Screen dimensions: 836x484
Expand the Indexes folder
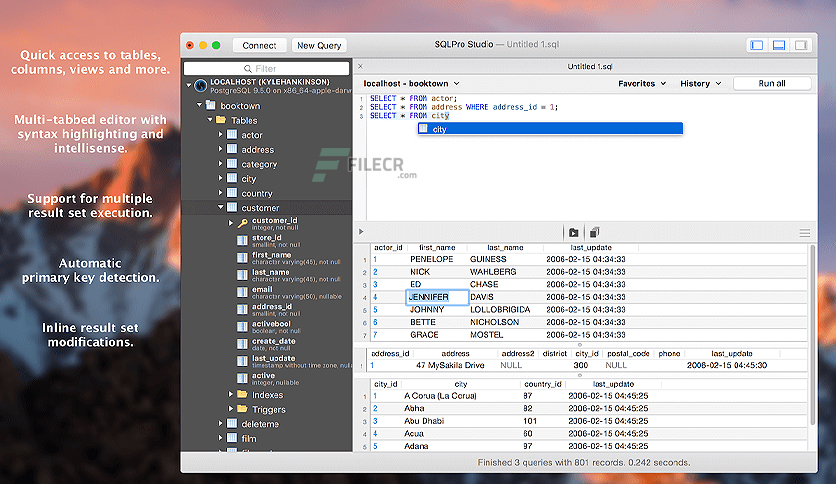tap(231, 394)
